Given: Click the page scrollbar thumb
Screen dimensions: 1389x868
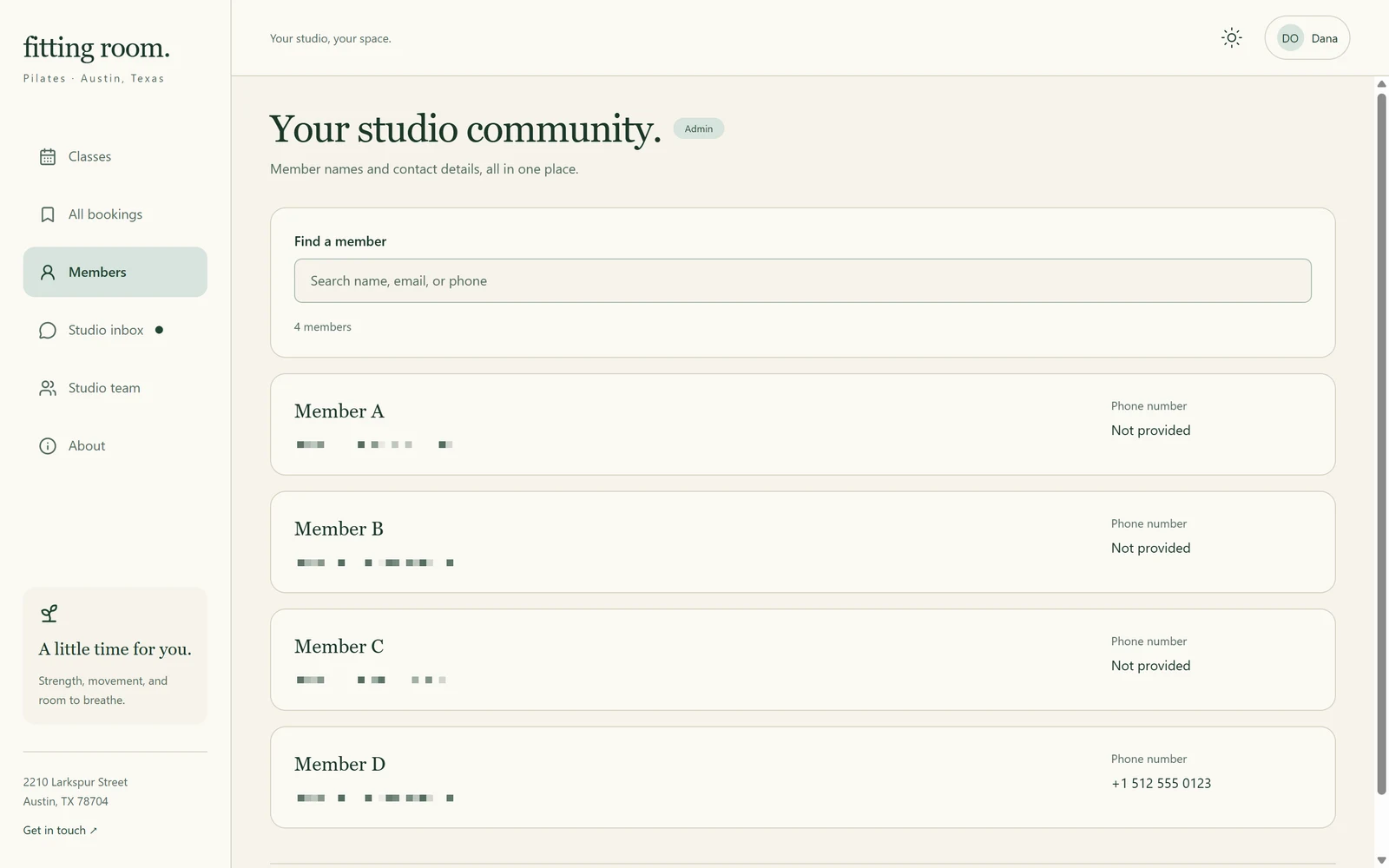Looking at the screenshot, I should (1381, 443).
